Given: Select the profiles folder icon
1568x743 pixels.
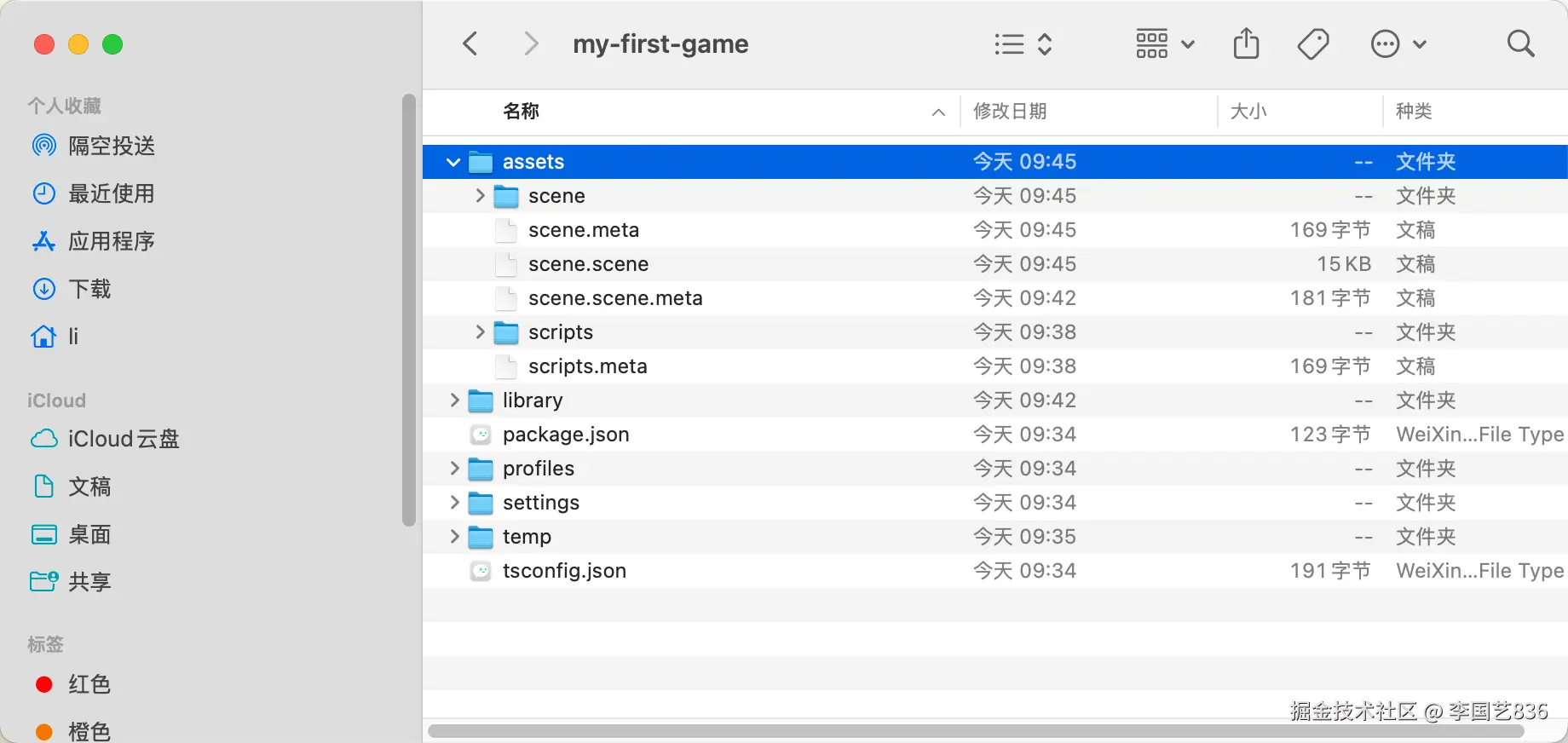Looking at the screenshot, I should (481, 469).
